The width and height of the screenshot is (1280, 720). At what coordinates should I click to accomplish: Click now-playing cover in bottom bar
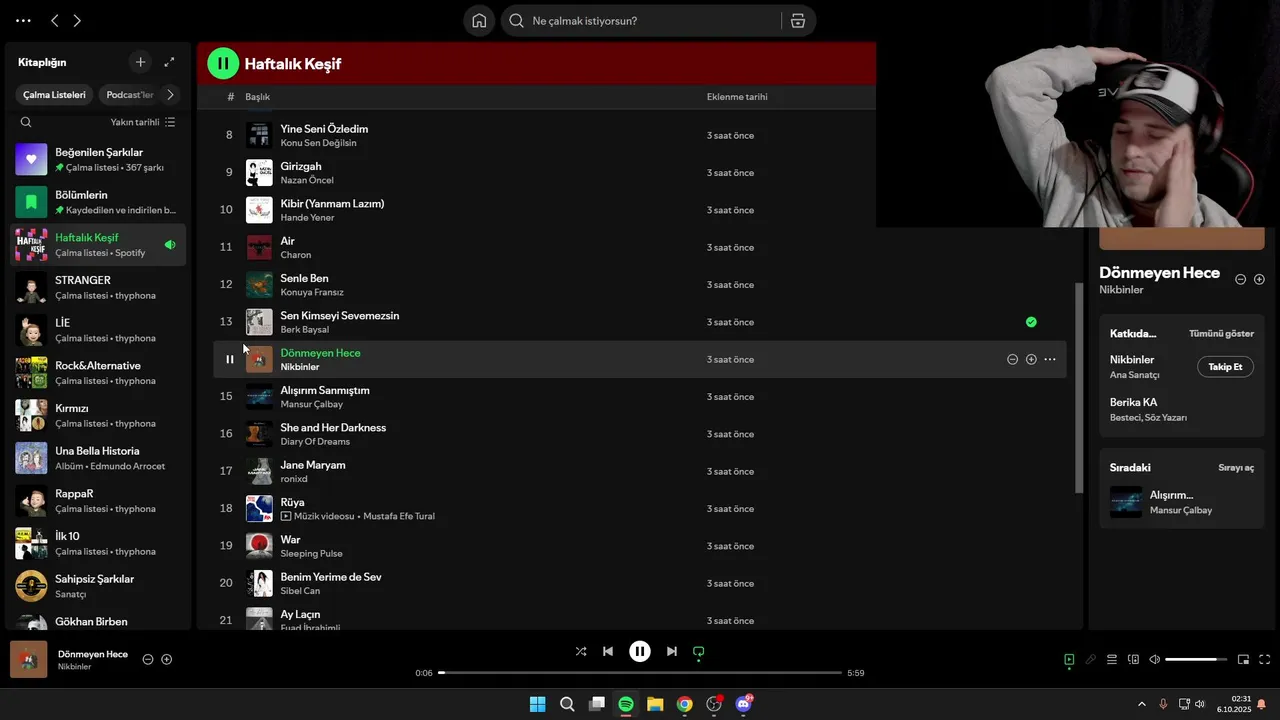click(x=29, y=660)
